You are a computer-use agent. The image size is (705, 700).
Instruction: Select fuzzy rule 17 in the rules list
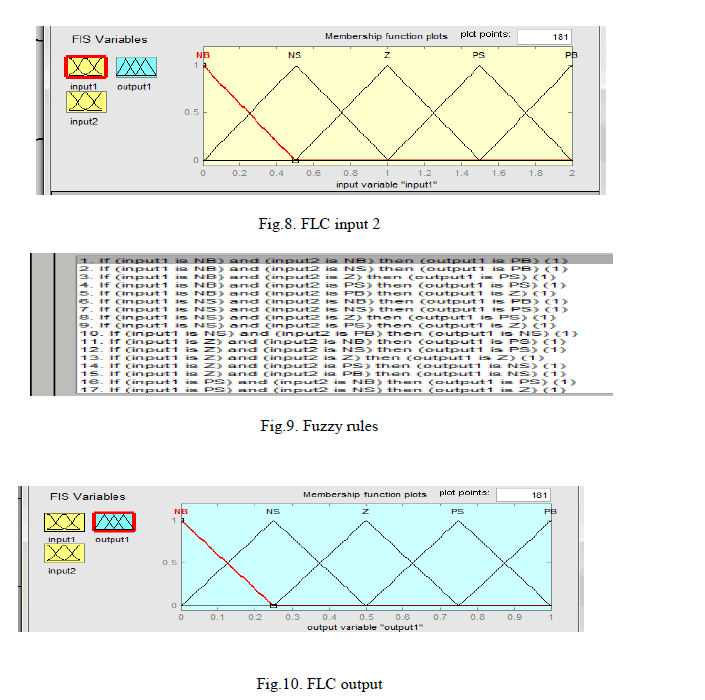click(322, 389)
